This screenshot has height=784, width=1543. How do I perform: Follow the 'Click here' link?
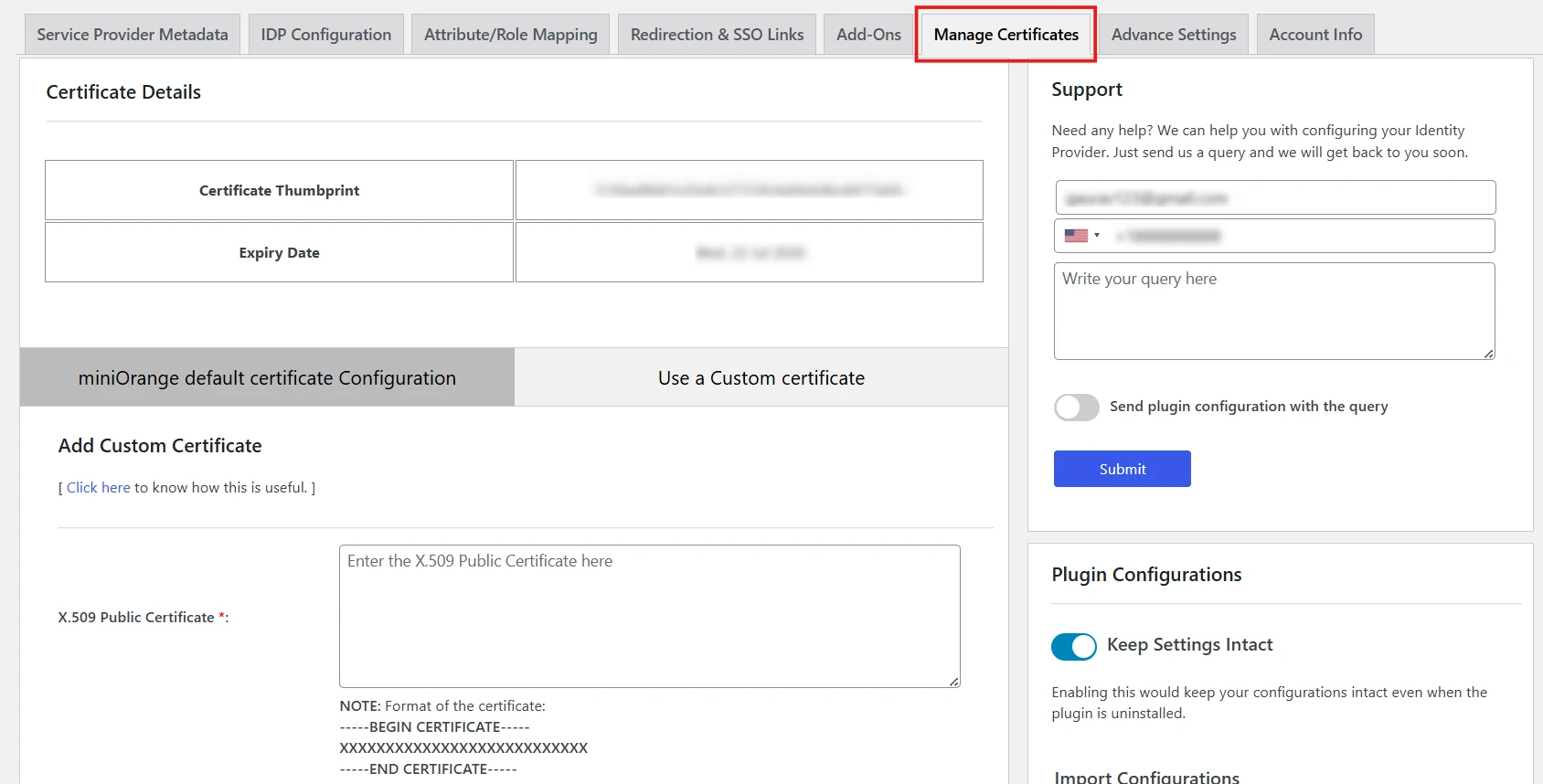point(99,488)
